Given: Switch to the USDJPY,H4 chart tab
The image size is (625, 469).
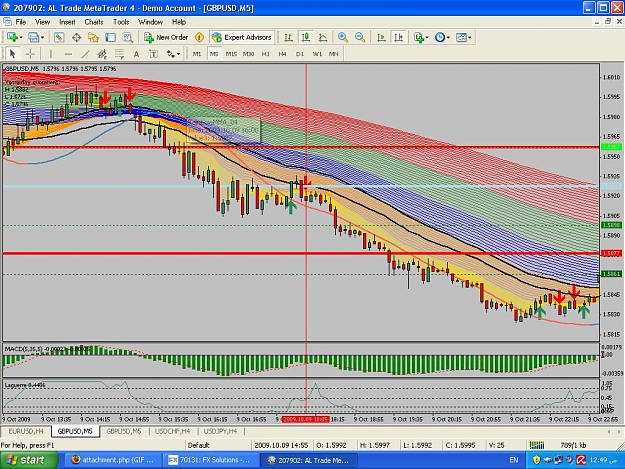Looking at the screenshot, I should click(220, 431).
